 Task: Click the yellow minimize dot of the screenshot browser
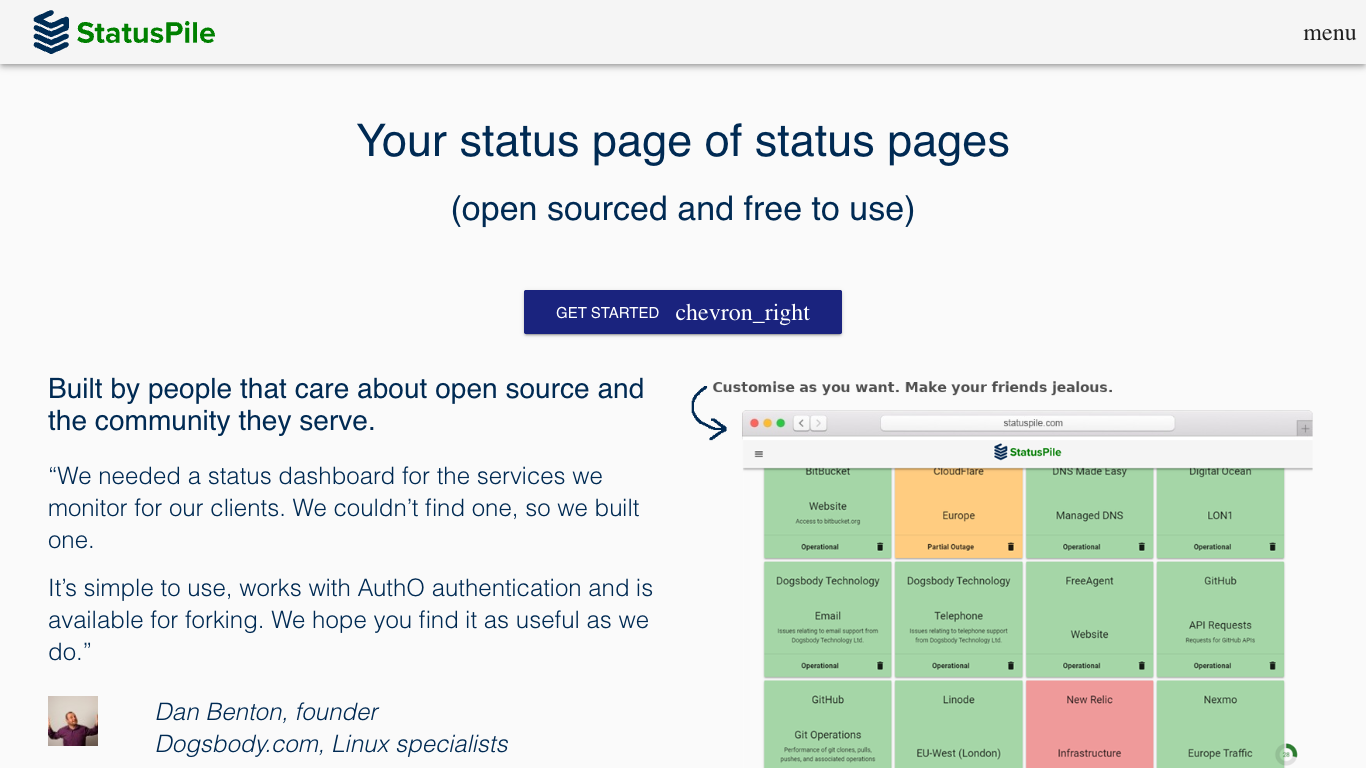click(x=768, y=423)
